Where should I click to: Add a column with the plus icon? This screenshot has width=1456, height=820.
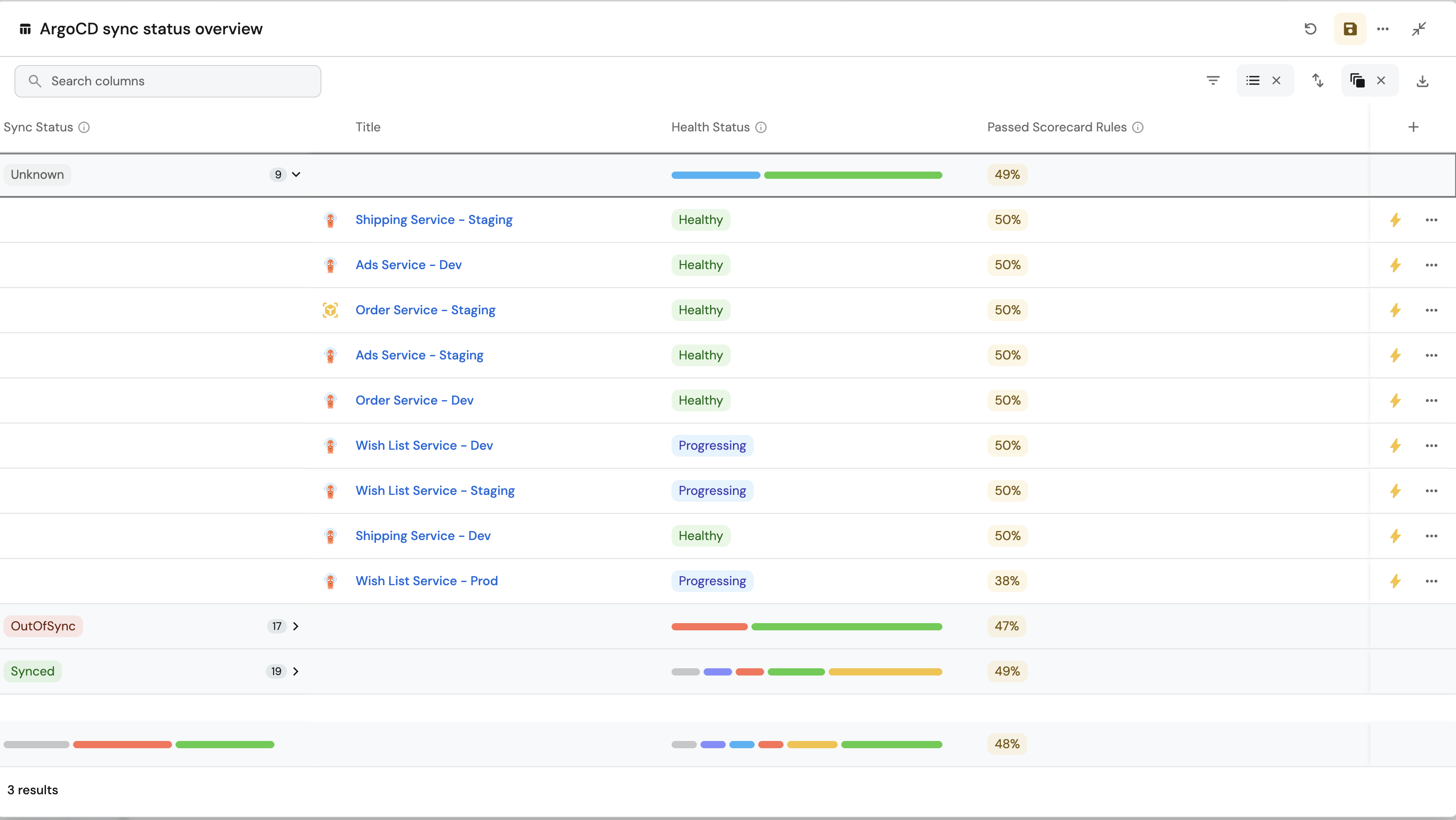click(1413, 127)
